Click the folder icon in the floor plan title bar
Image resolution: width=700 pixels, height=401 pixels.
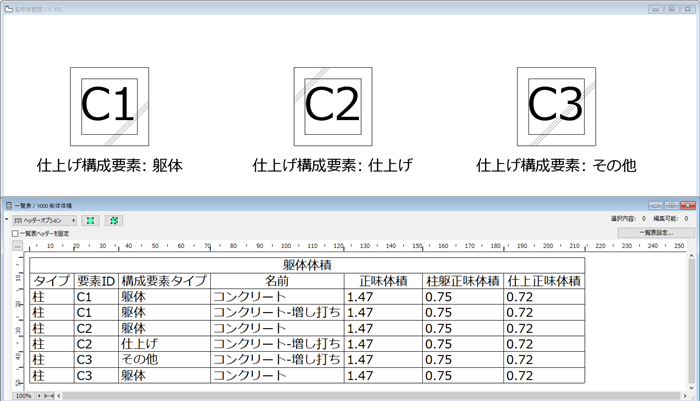point(8,9)
